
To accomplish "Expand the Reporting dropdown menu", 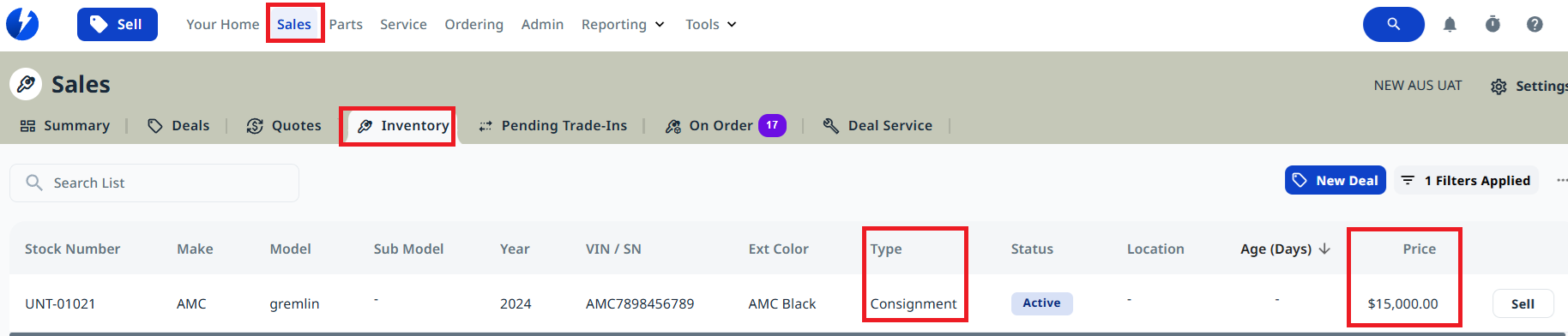I will pyautogui.click(x=623, y=24).
